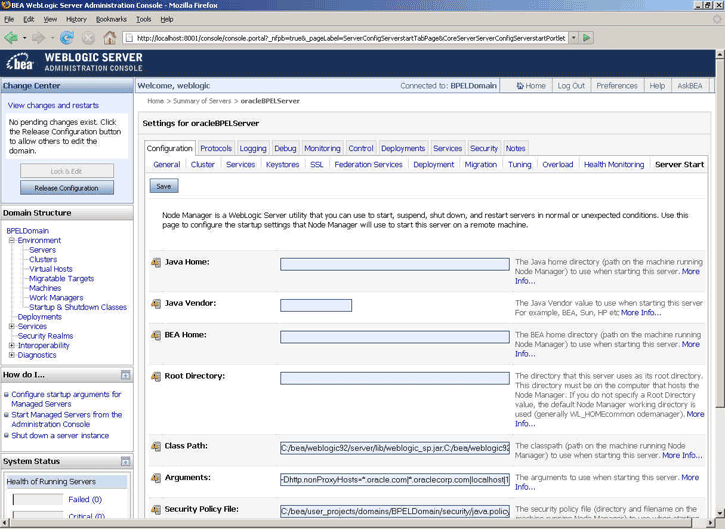Click the Stop loading icon
This screenshot has height=529, width=725.
click(x=88, y=37)
